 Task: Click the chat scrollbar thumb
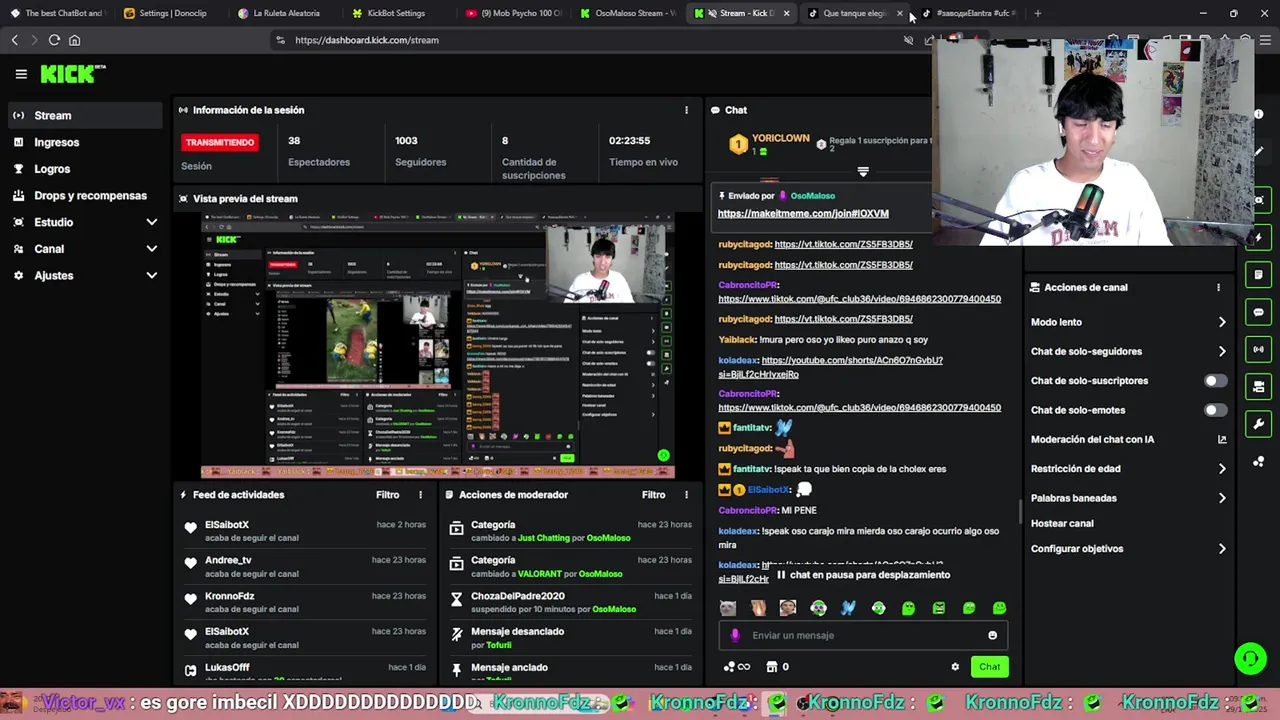click(1020, 511)
